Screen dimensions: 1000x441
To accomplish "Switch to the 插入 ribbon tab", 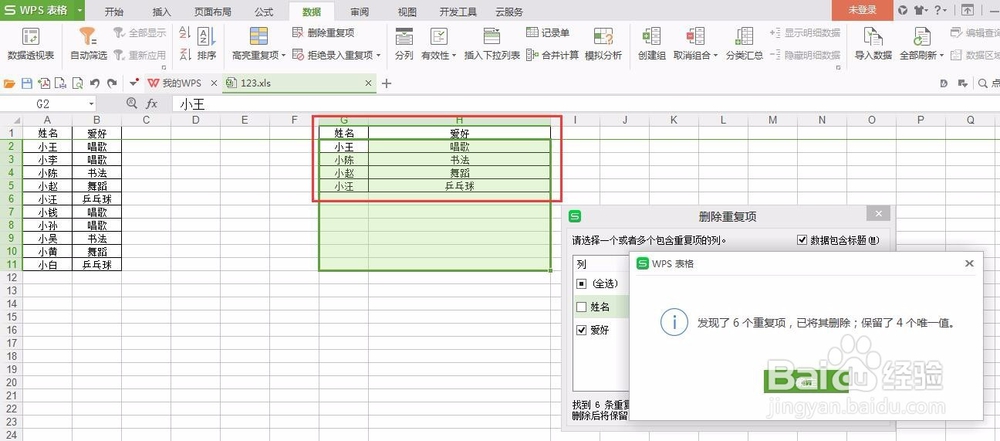I will coord(162,11).
